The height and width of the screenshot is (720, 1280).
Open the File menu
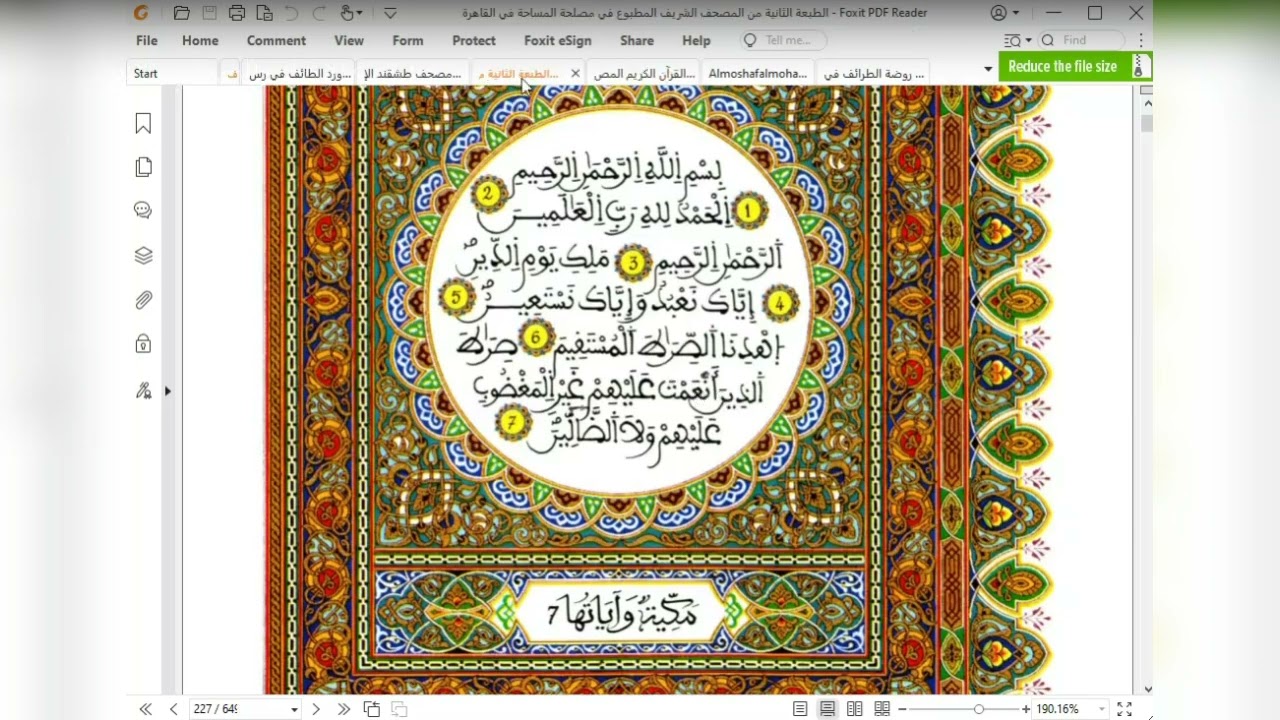pos(147,41)
